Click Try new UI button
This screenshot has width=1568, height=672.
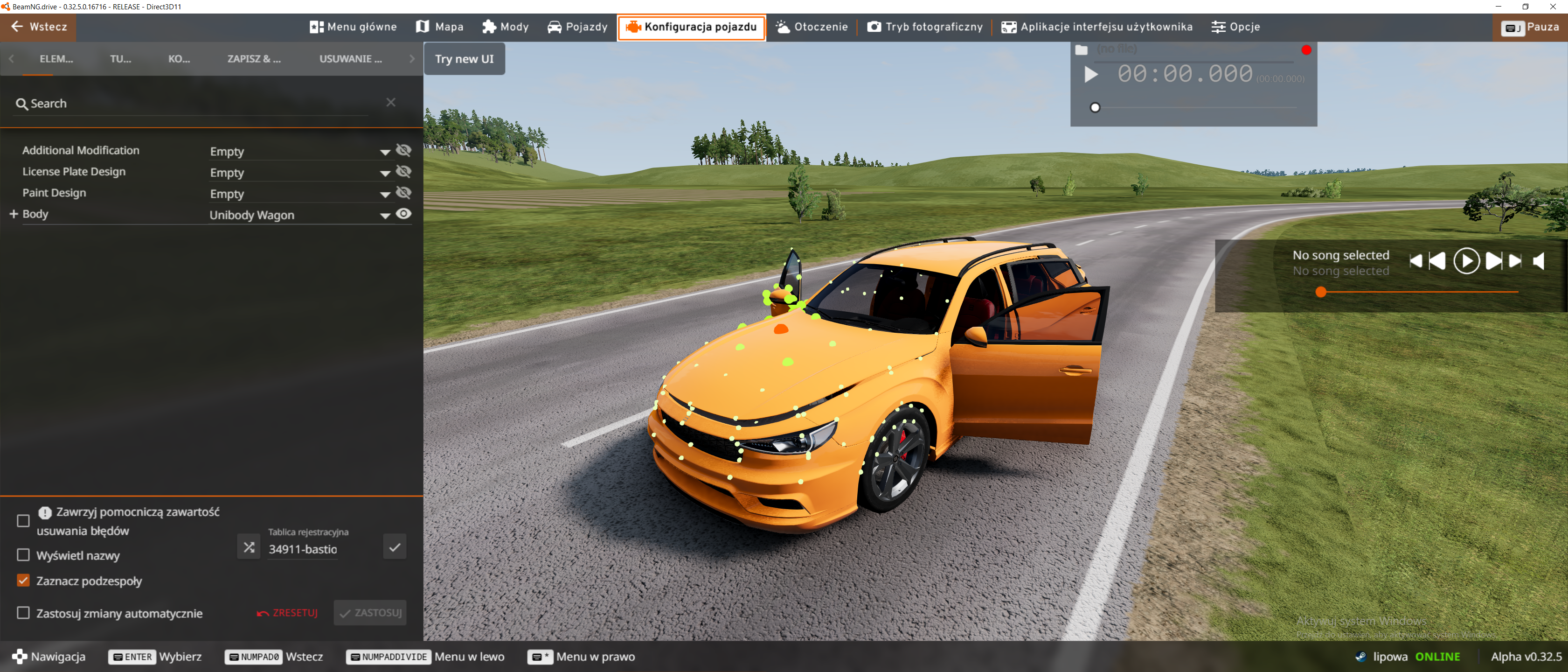[465, 59]
